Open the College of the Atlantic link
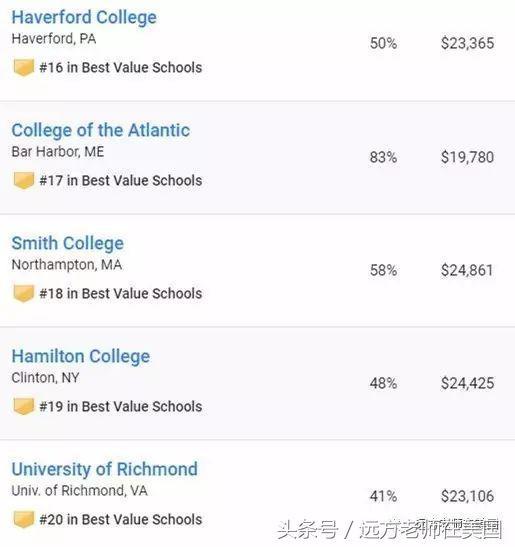The height and width of the screenshot is (547, 515). tap(101, 130)
